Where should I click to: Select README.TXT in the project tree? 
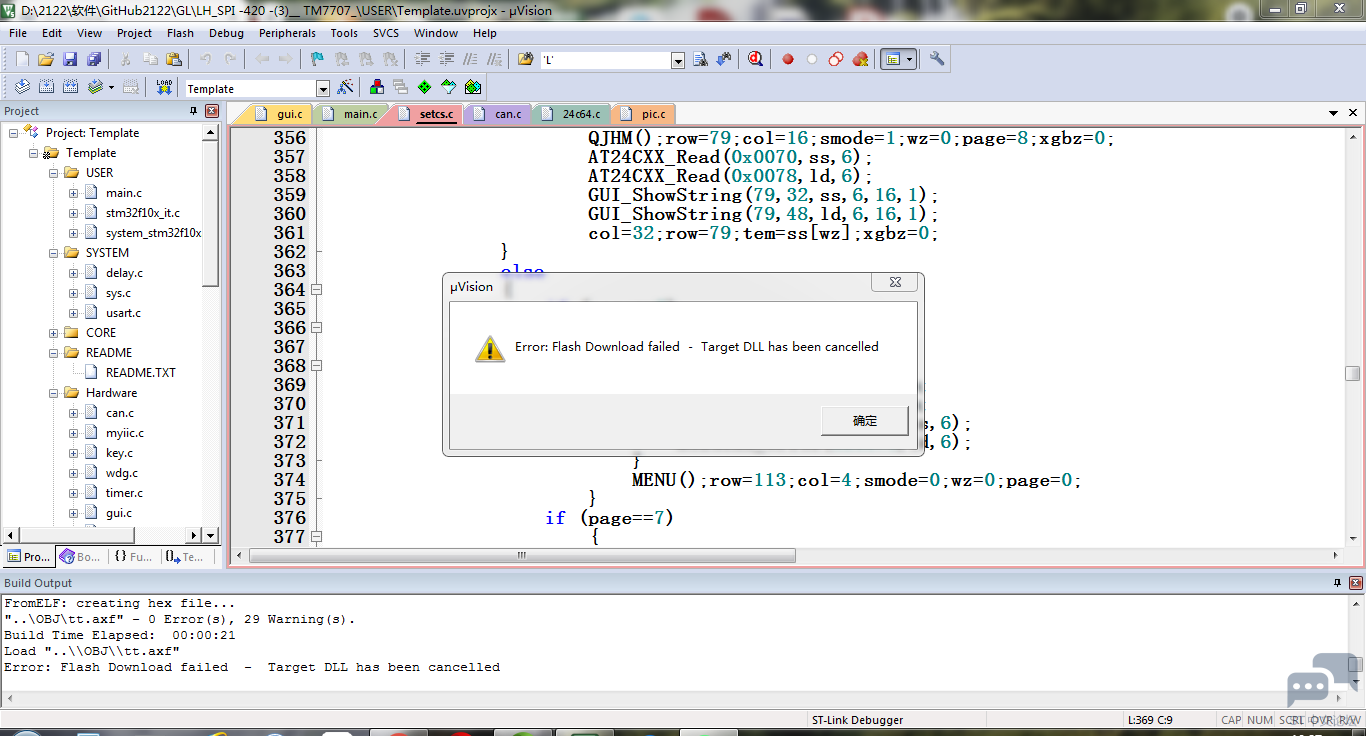pos(140,373)
